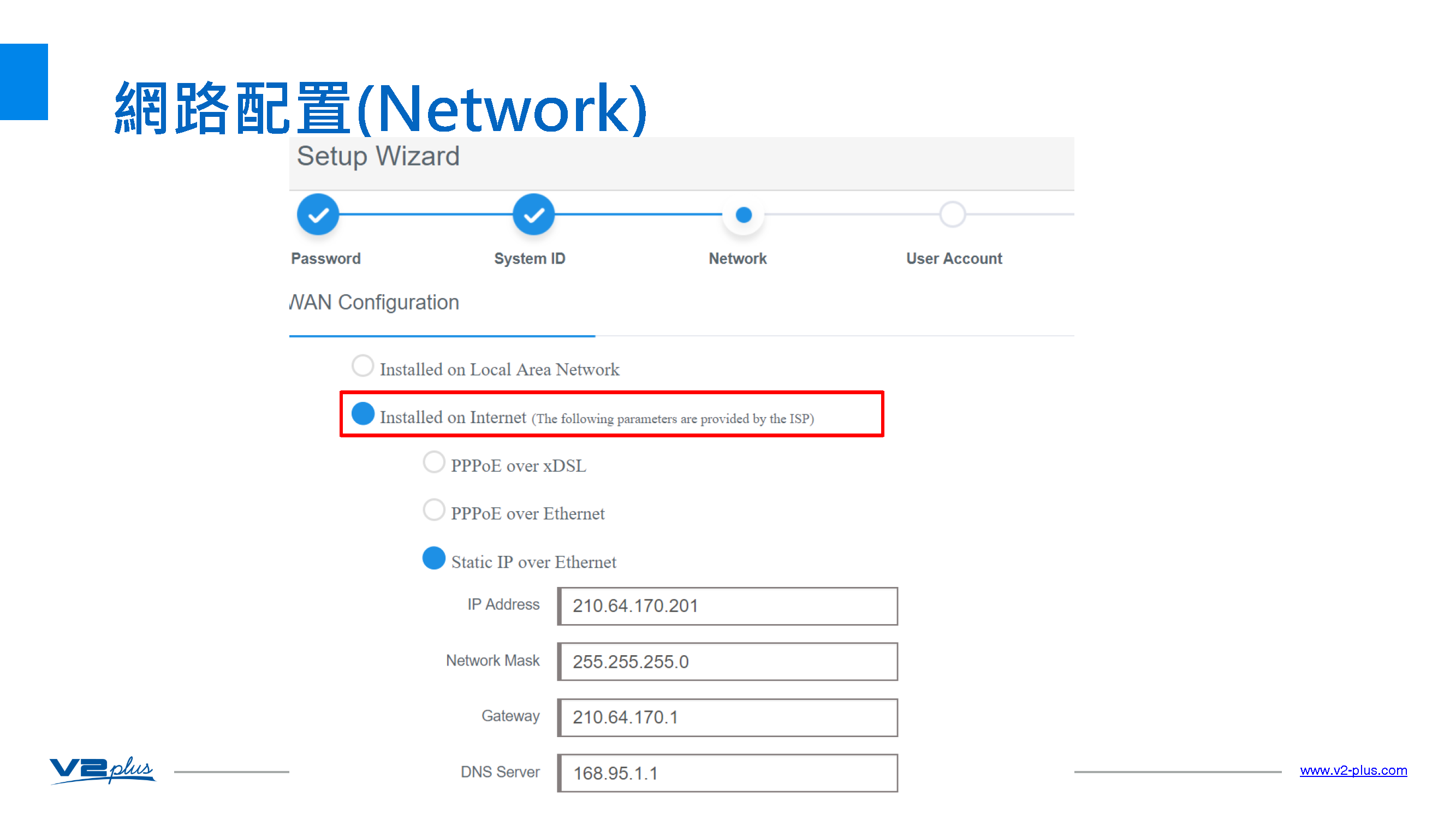Click the IP Address field label

coord(503,605)
